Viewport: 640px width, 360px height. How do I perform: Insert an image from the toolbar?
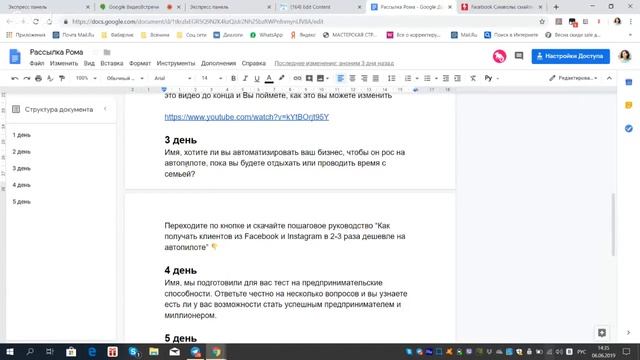321,78
